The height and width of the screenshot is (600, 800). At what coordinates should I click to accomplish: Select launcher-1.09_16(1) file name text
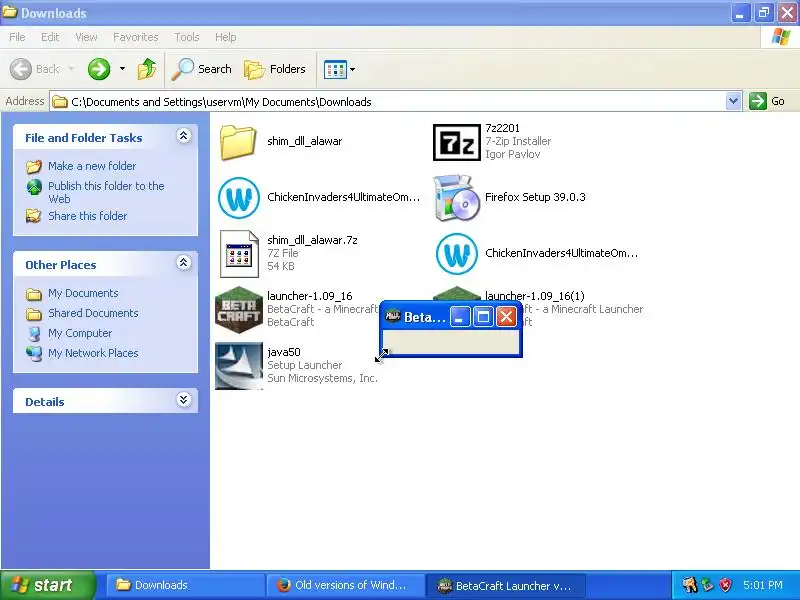(x=535, y=296)
